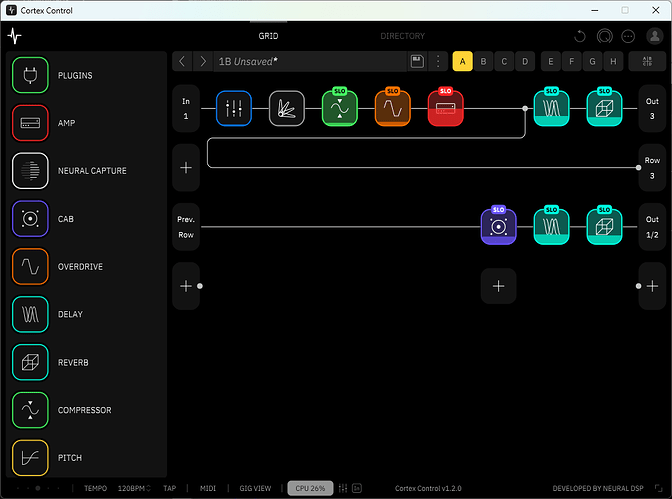Click the page indicator dots at the bottom left
This screenshot has height=499, width=672.
tap(38, 488)
